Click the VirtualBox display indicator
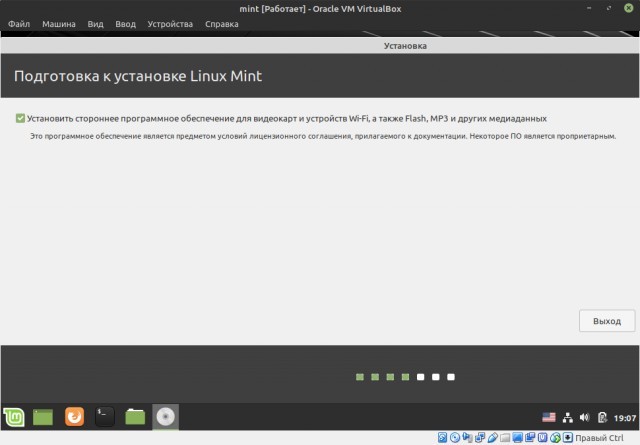The width and height of the screenshot is (640, 445). 518,438
